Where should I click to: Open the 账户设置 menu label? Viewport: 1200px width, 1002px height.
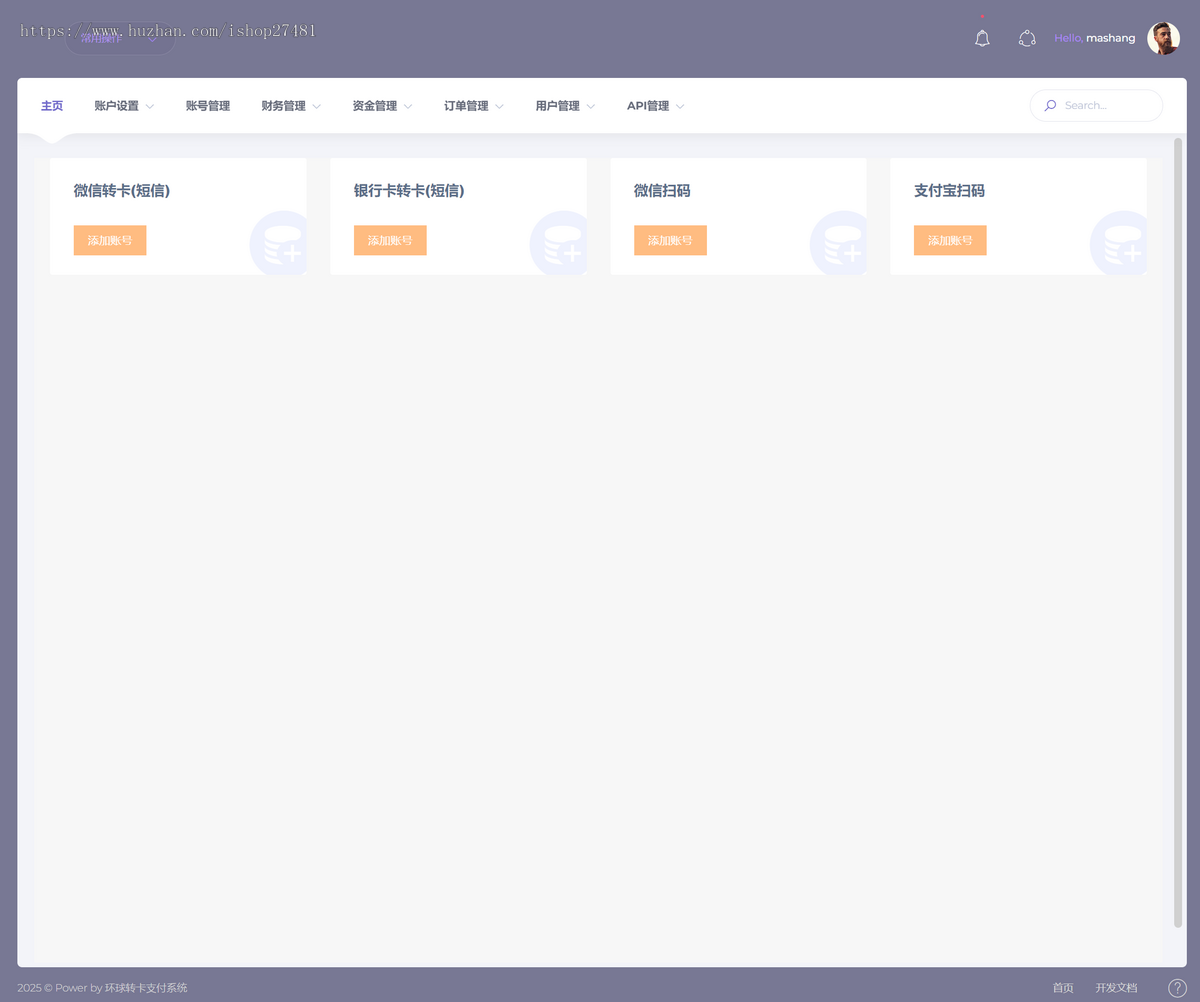pos(116,106)
